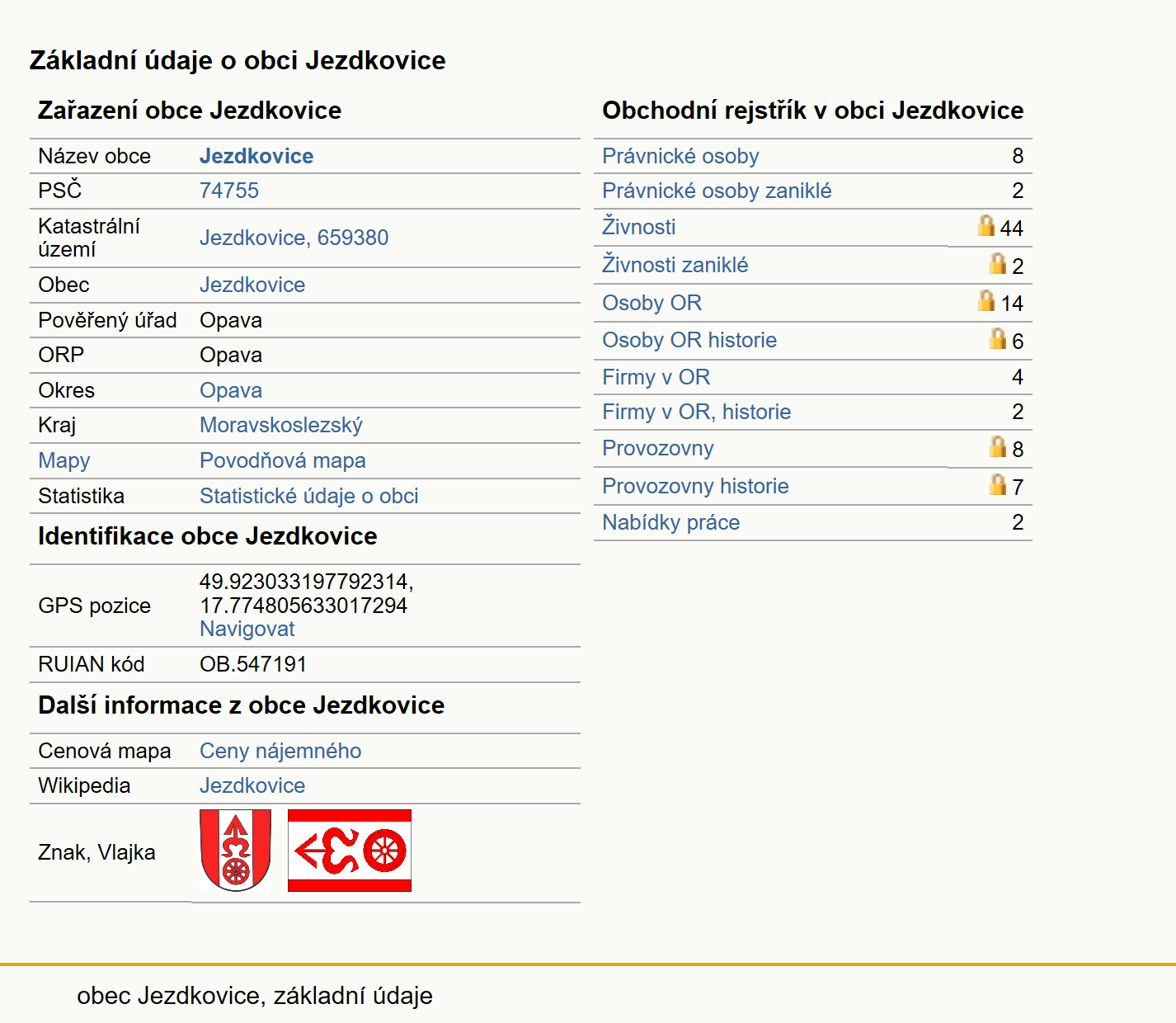The height and width of the screenshot is (1023, 1176).
Task: Click the Cenová mapa label
Action: tap(105, 751)
